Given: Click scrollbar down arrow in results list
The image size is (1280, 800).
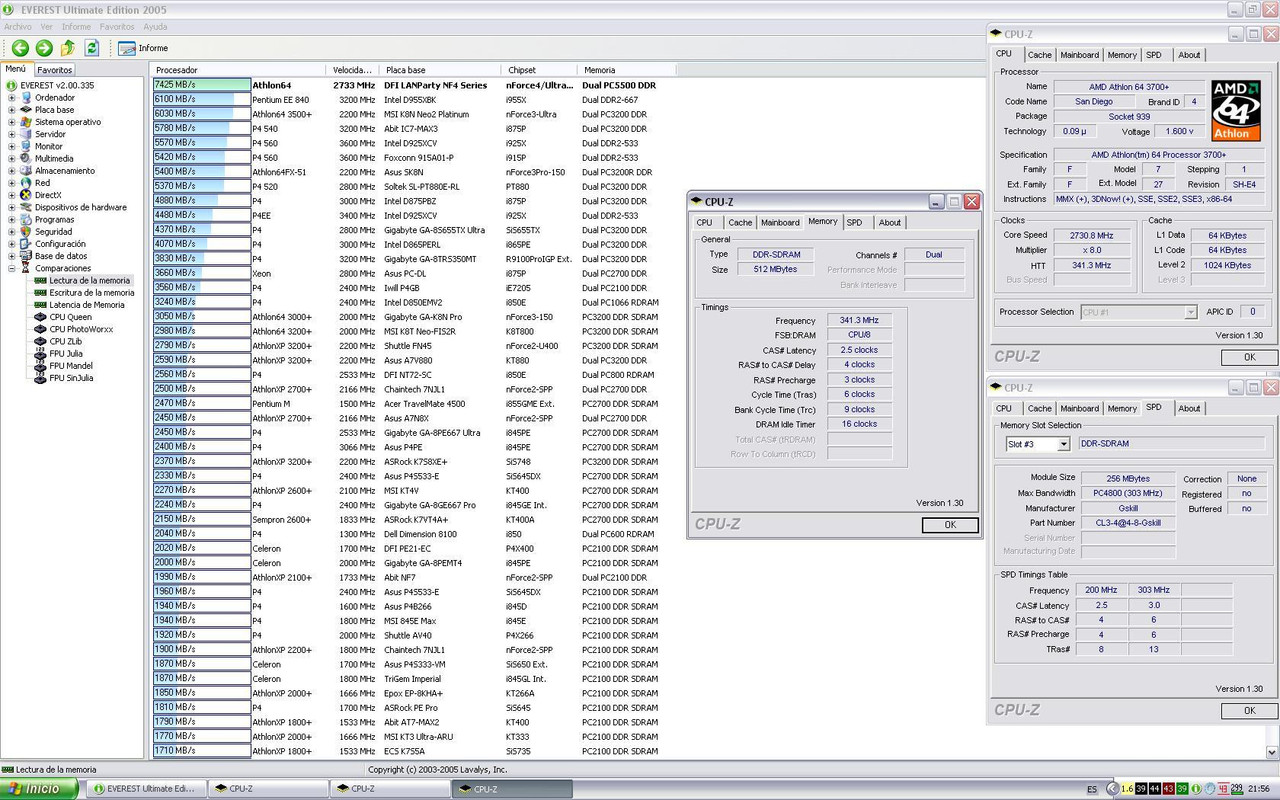Looking at the screenshot, I should [1272, 752].
